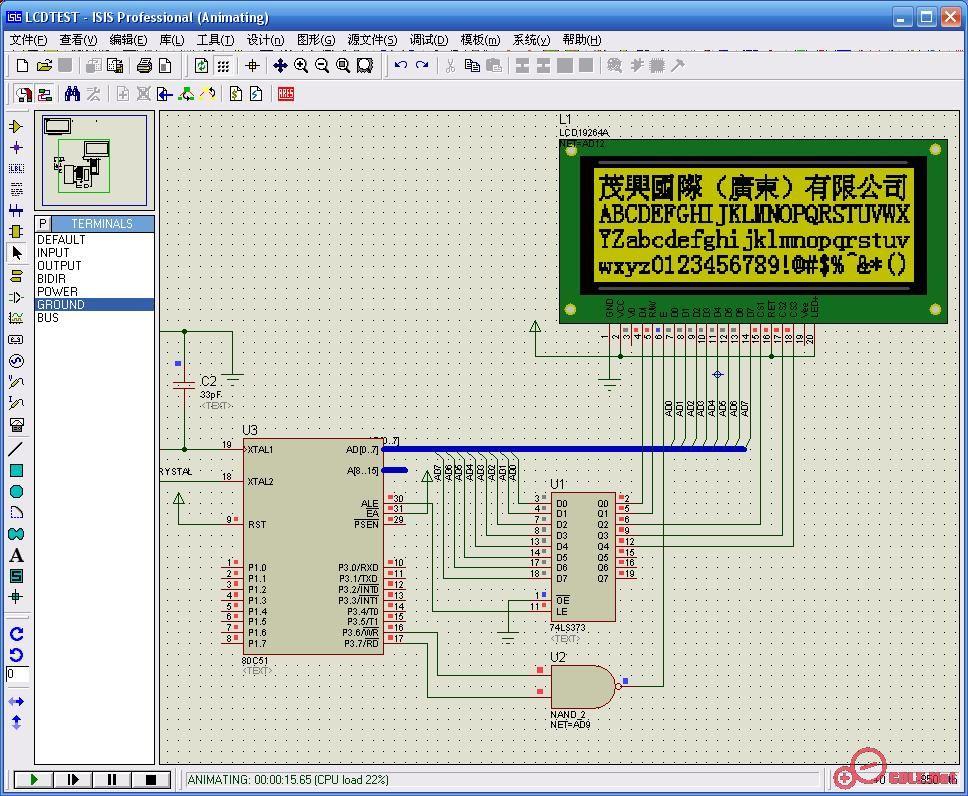The height and width of the screenshot is (796, 968).
Task: Toggle the false origin crosshair
Action: (x=252, y=65)
